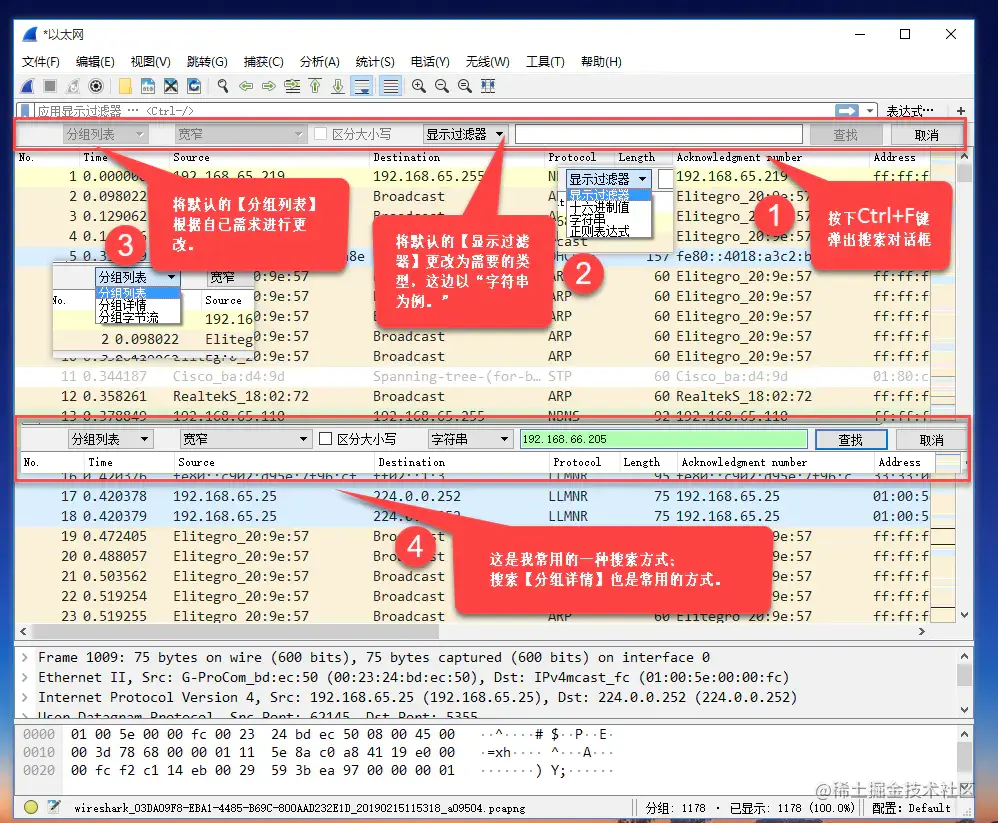
Task: Go forward in packet history, right green arrow
Action: click(269, 86)
